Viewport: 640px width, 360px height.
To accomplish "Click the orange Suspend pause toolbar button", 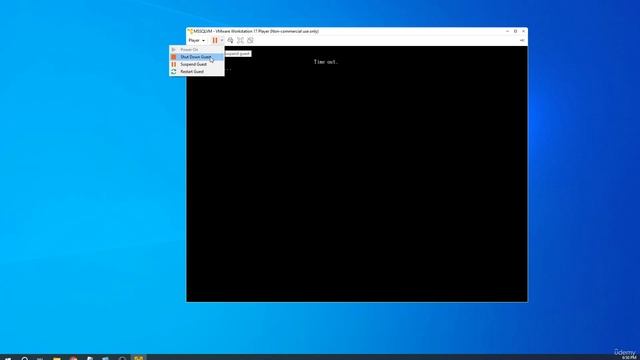I will tap(215, 40).
